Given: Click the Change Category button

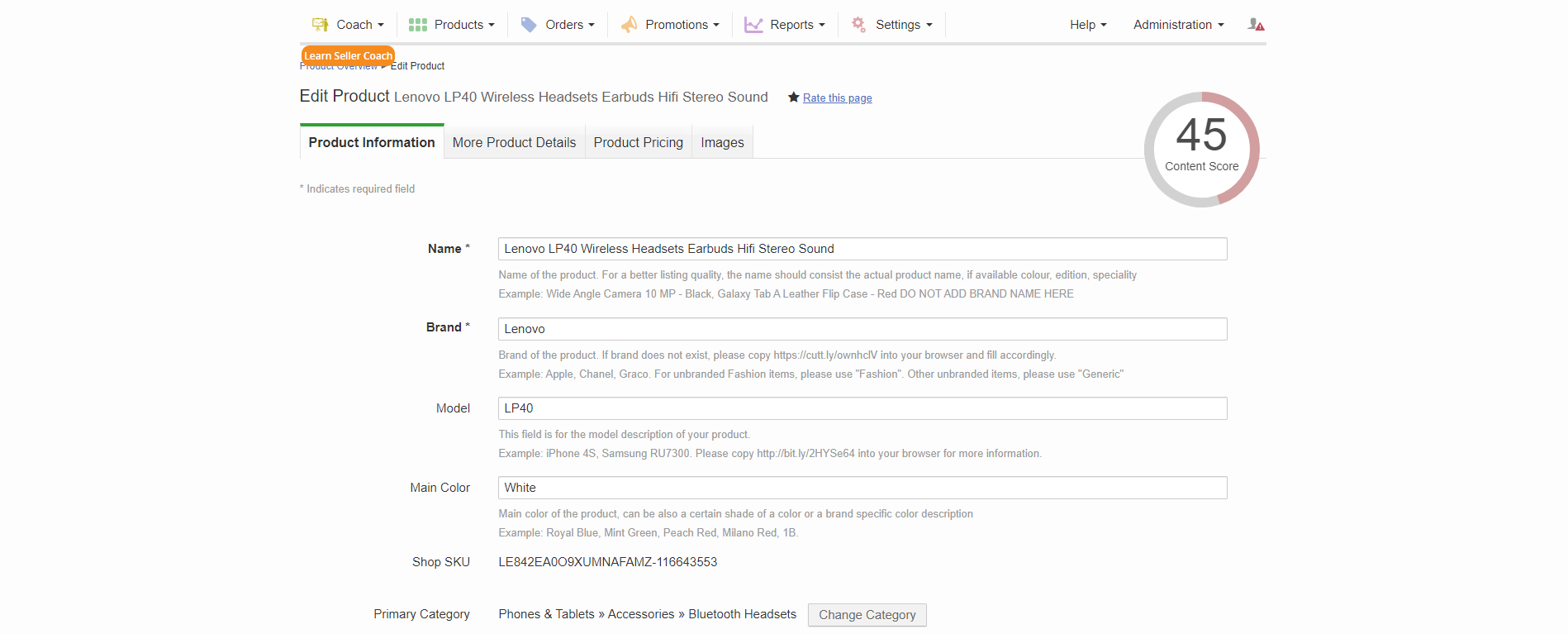Looking at the screenshot, I should pos(867,615).
